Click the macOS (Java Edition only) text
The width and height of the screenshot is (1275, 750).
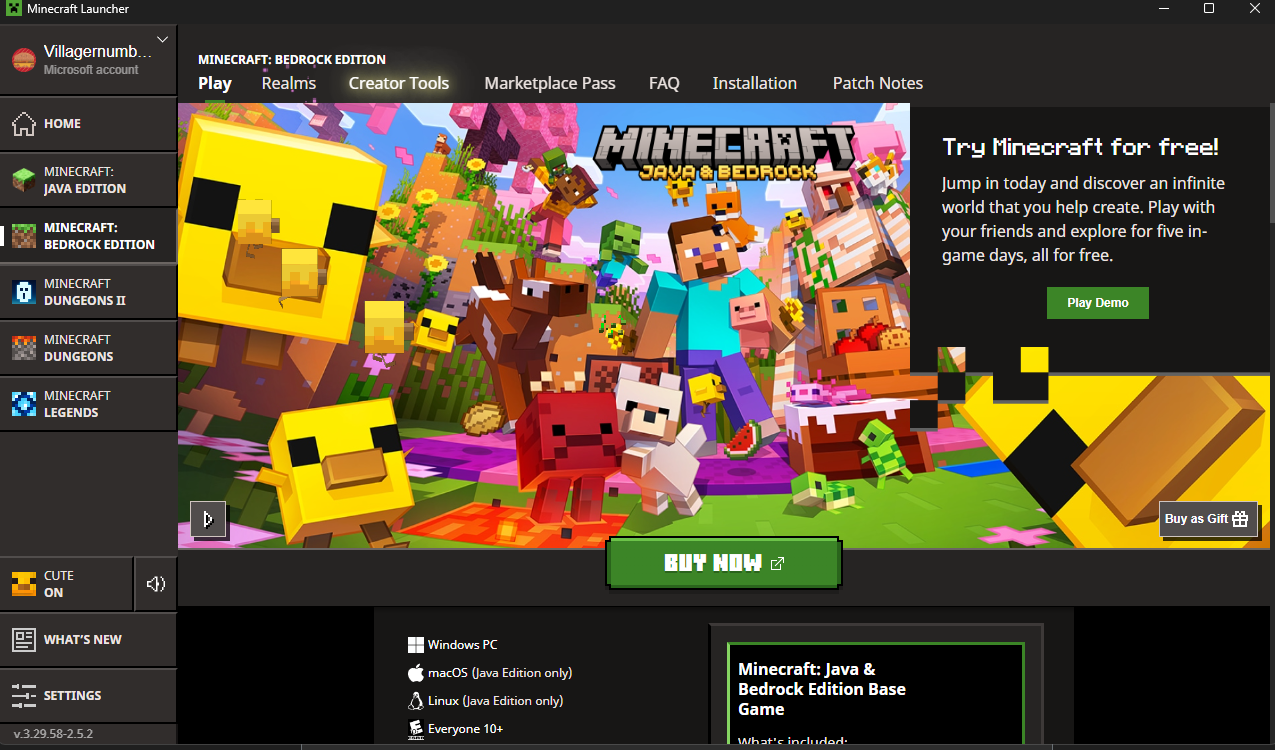(500, 673)
